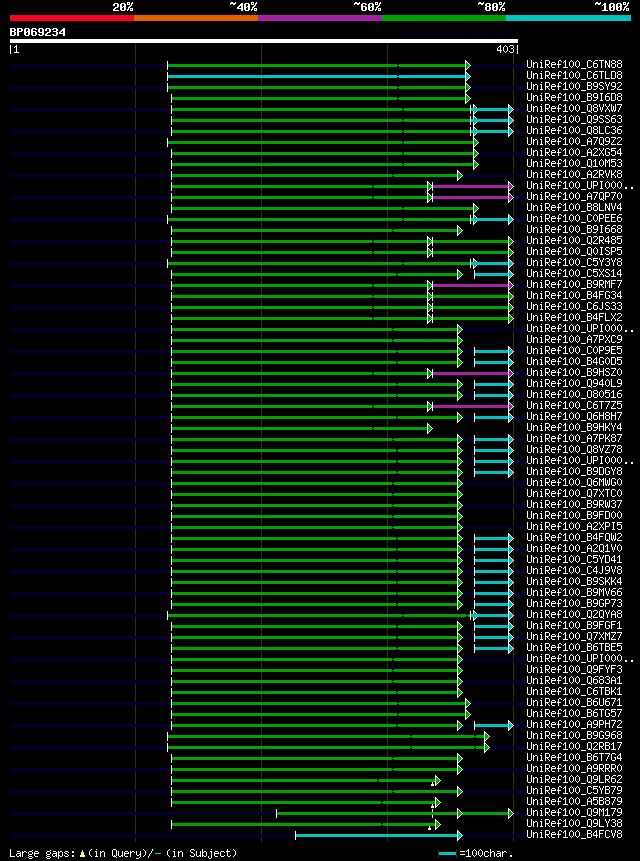Select the UniRef100_Q9SS63 label
The image size is (640, 861).
[574, 119]
